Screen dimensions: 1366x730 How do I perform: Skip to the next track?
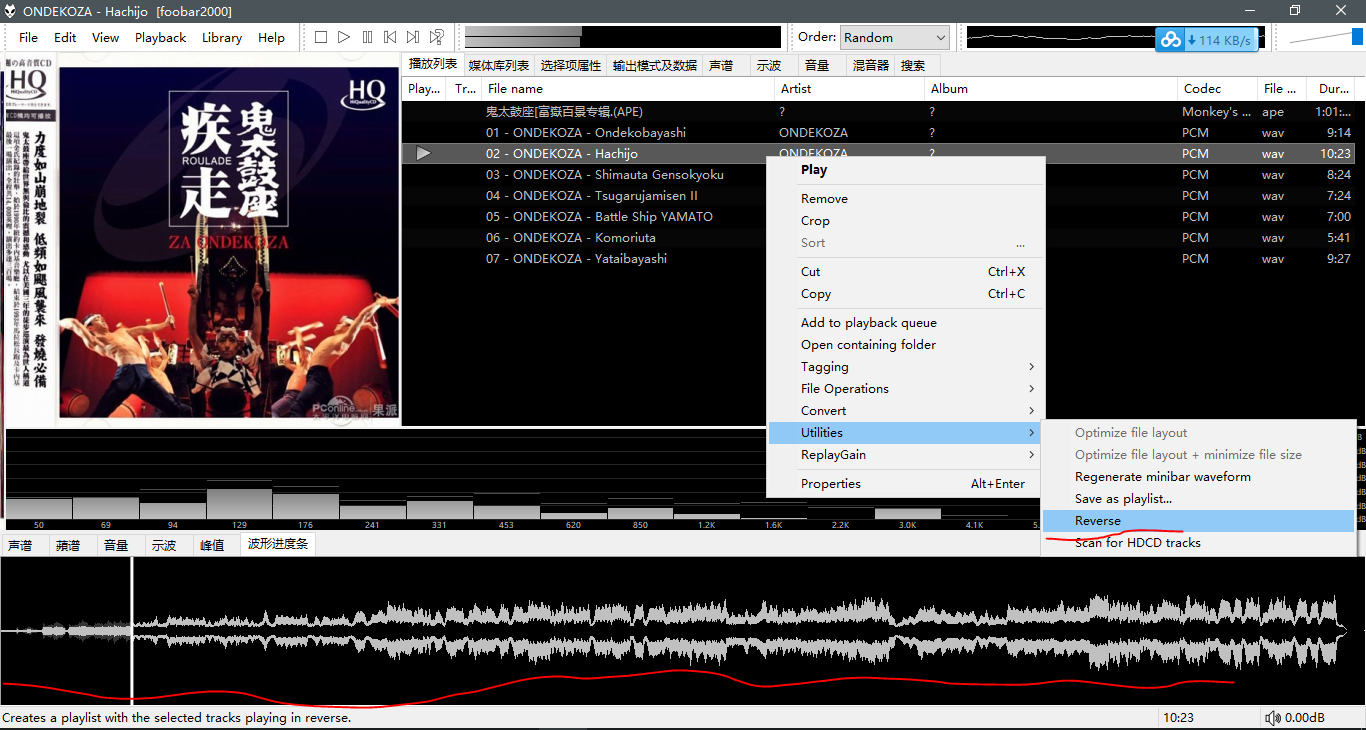pos(413,37)
